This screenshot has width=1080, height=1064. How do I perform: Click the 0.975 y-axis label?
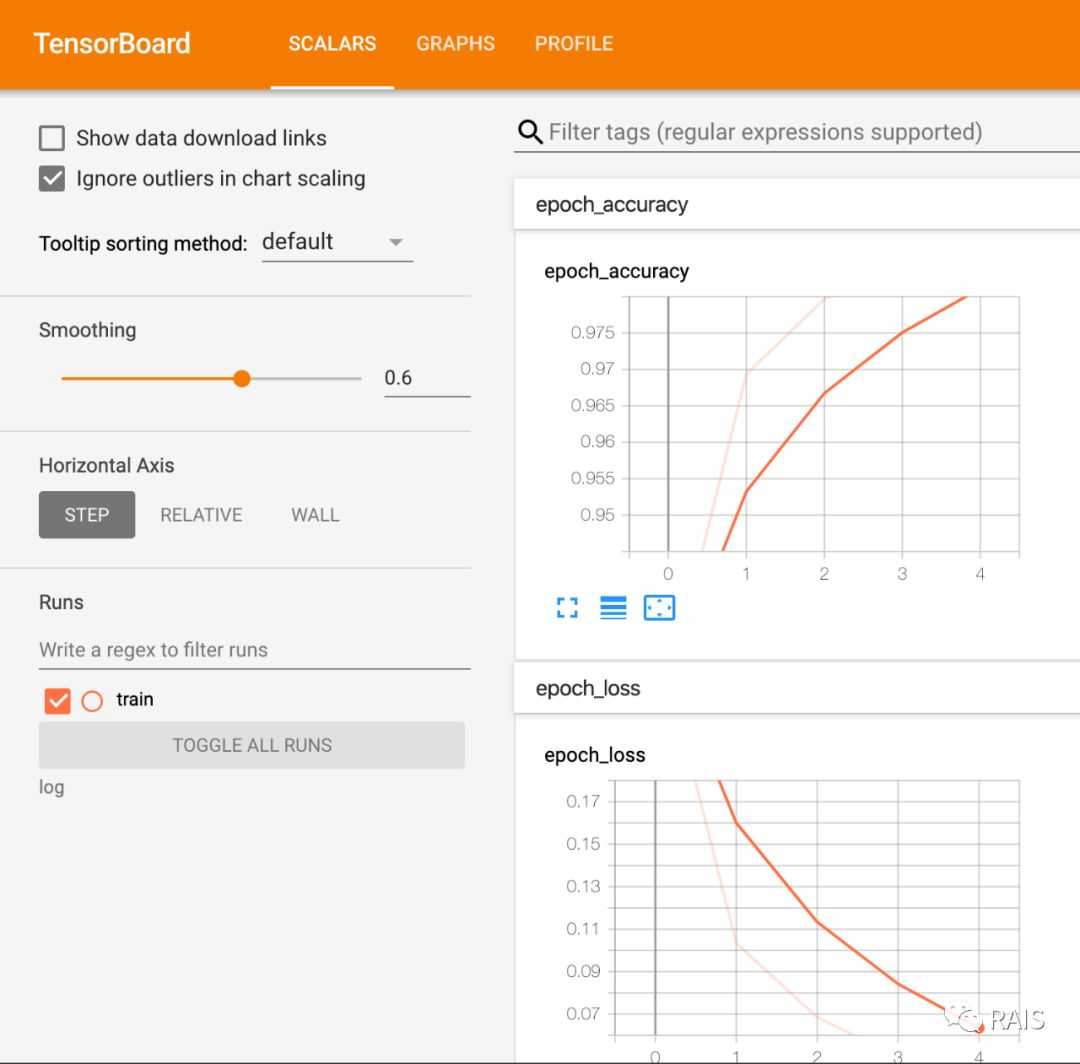pyautogui.click(x=592, y=333)
